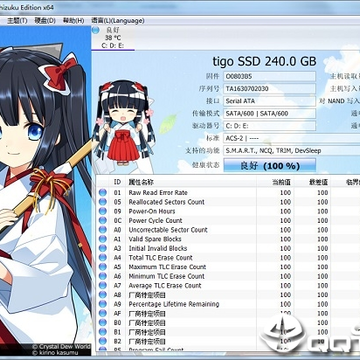Click the status circle in row ID AF

point(102,314)
